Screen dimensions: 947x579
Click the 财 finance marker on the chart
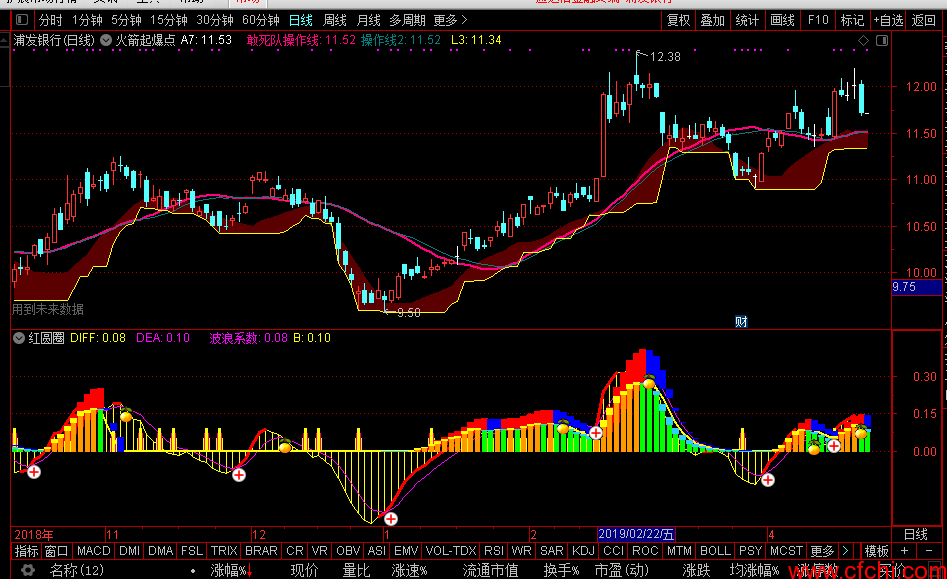(x=741, y=321)
